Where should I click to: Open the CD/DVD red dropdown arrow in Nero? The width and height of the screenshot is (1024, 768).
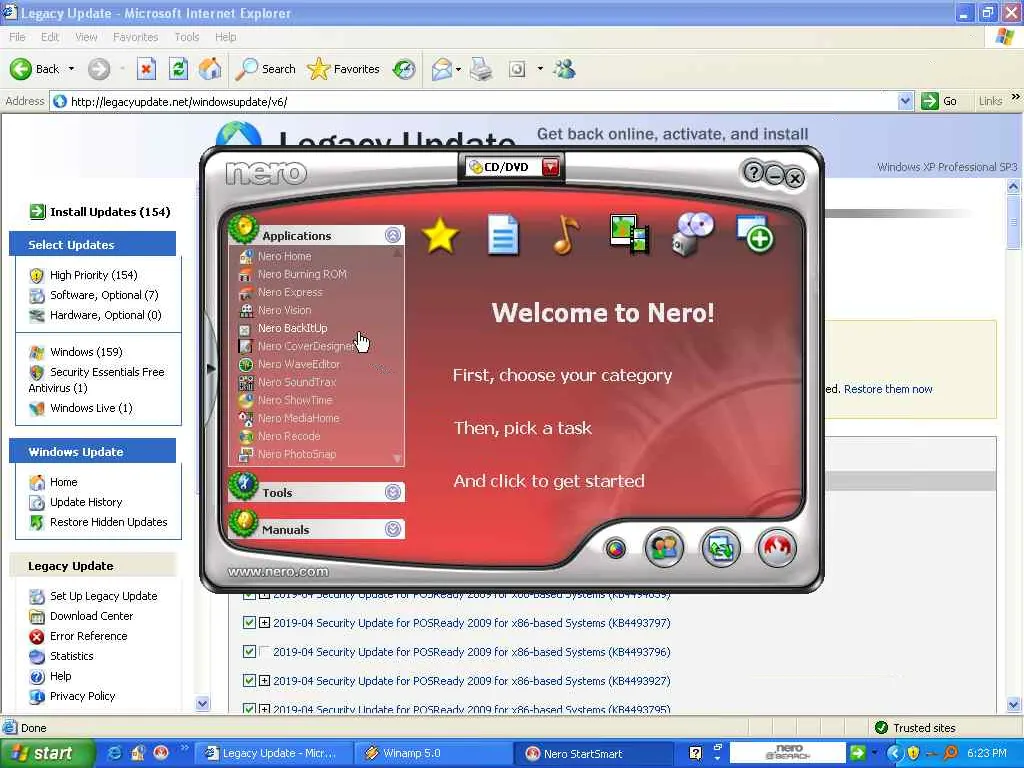tap(551, 167)
